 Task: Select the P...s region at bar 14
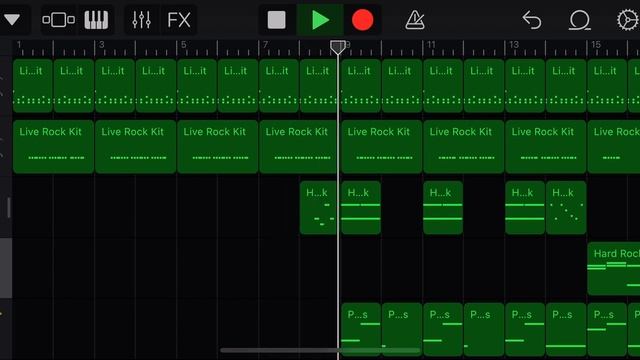pos(566,329)
